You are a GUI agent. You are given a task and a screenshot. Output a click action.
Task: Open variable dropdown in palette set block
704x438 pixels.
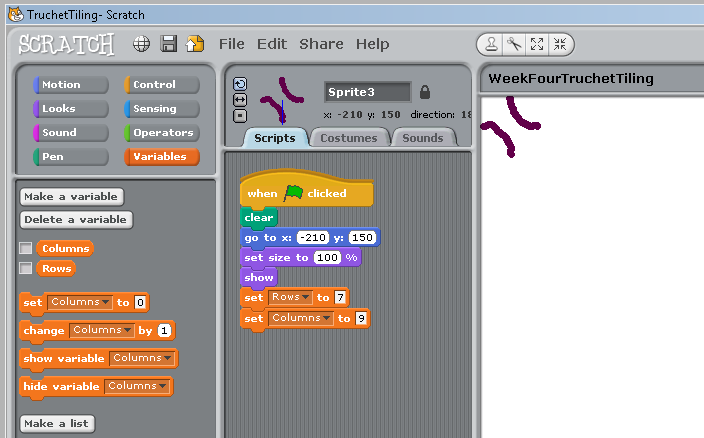tap(79, 302)
